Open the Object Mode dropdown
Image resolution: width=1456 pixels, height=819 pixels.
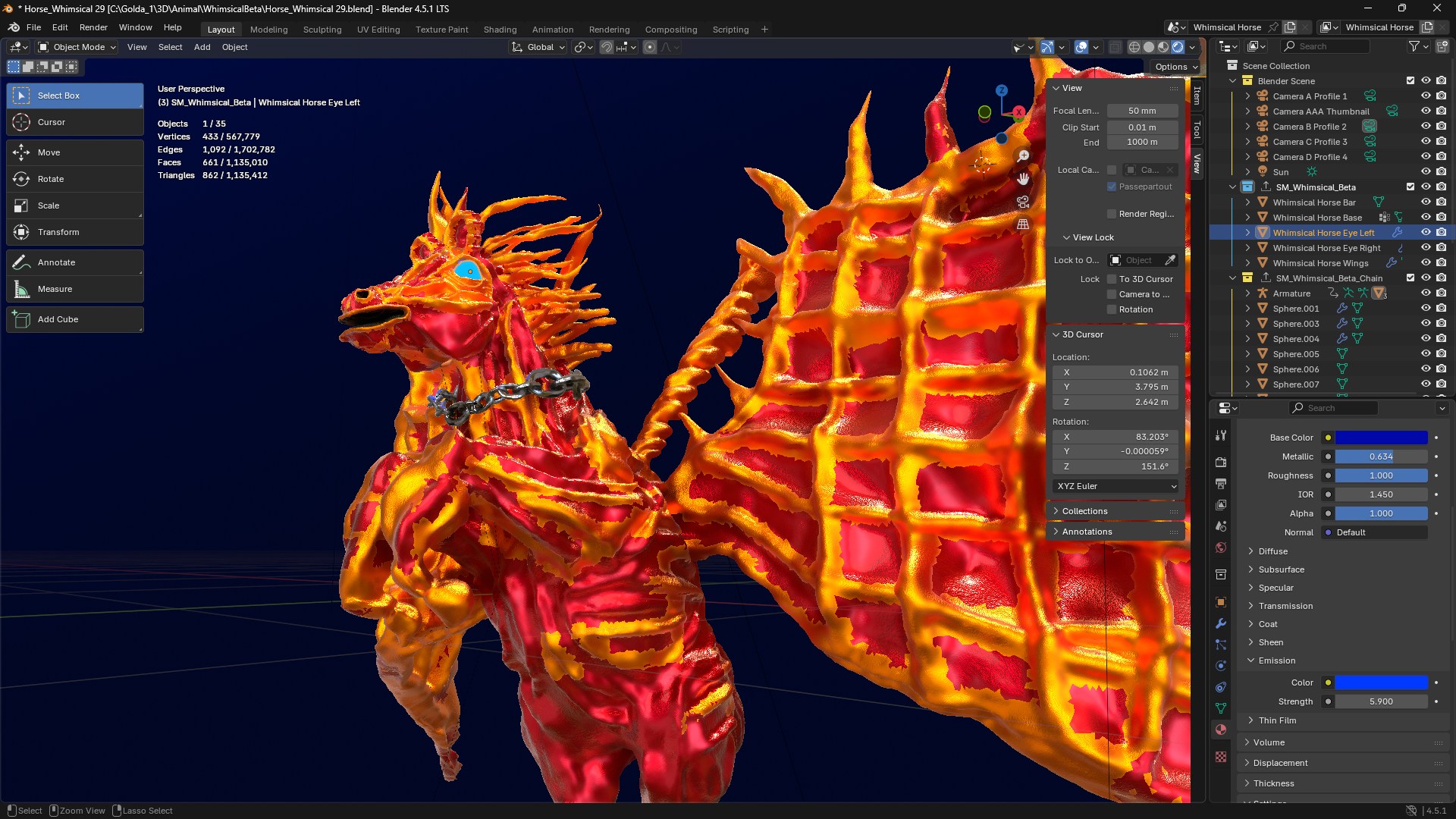click(x=77, y=47)
